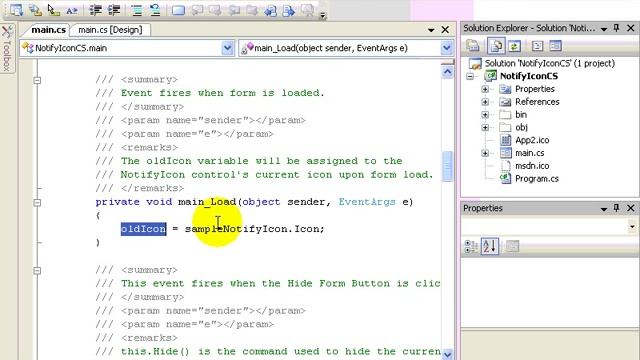Switch Properties to Alphabetical view

pyautogui.click(x=490, y=246)
